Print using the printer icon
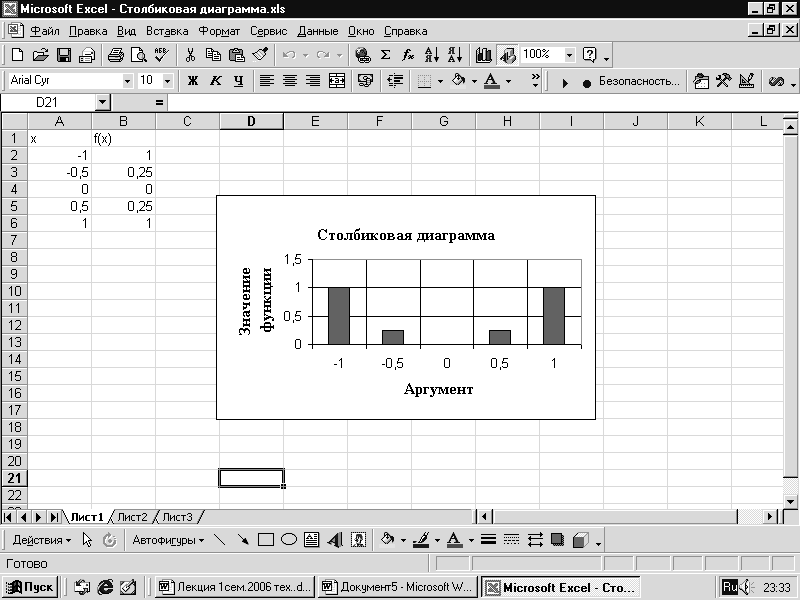800x600 pixels. tap(116, 55)
